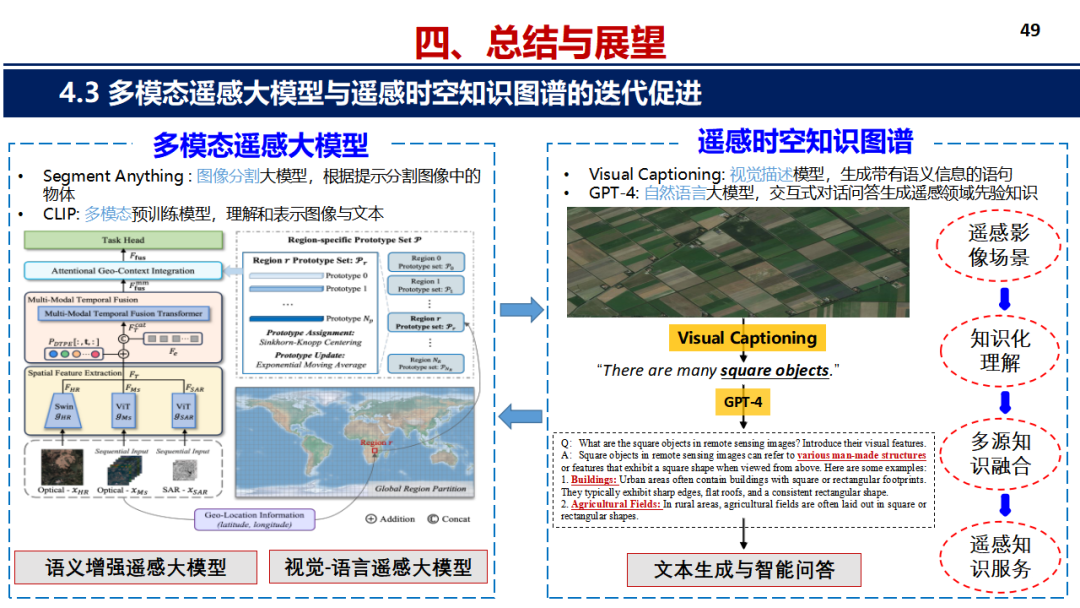The image size is (1080, 608).
Task: Click the 遥感影像场景 dashed ellipse
Action: pos(998,245)
